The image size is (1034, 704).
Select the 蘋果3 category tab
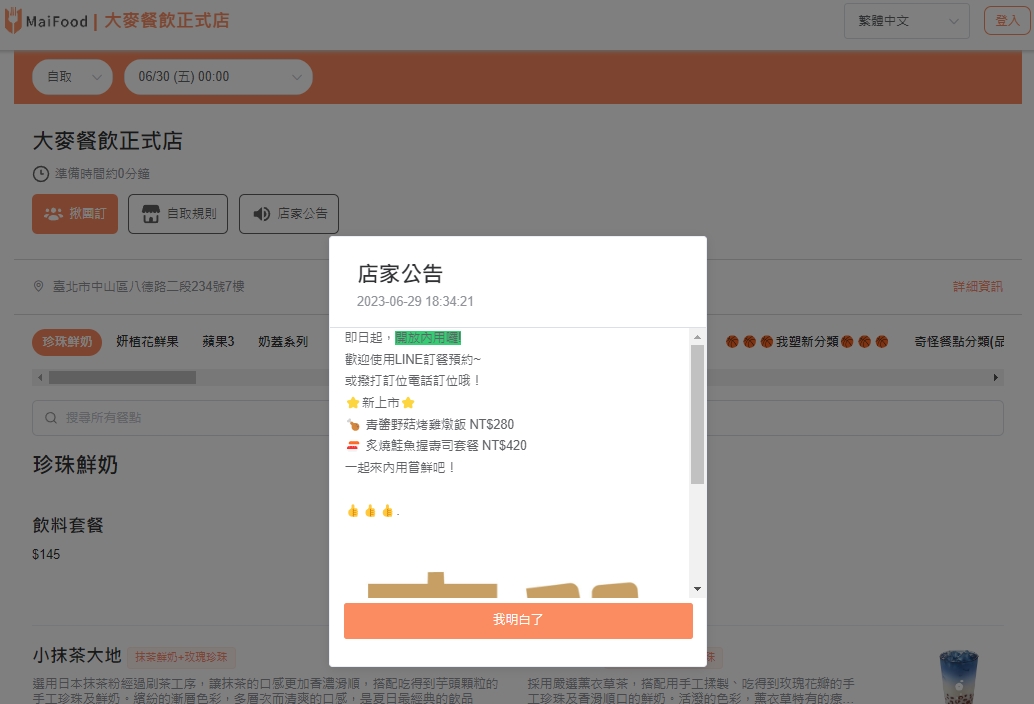pos(218,342)
